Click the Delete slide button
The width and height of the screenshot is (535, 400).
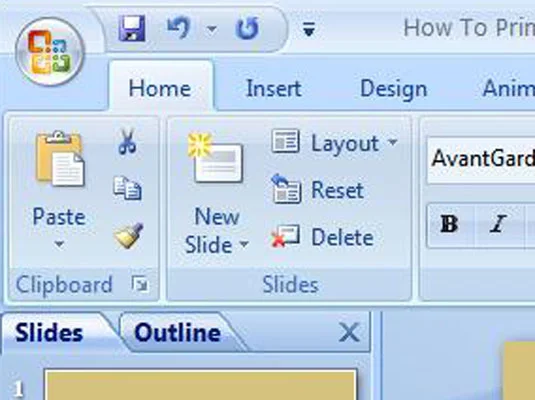[322, 237]
